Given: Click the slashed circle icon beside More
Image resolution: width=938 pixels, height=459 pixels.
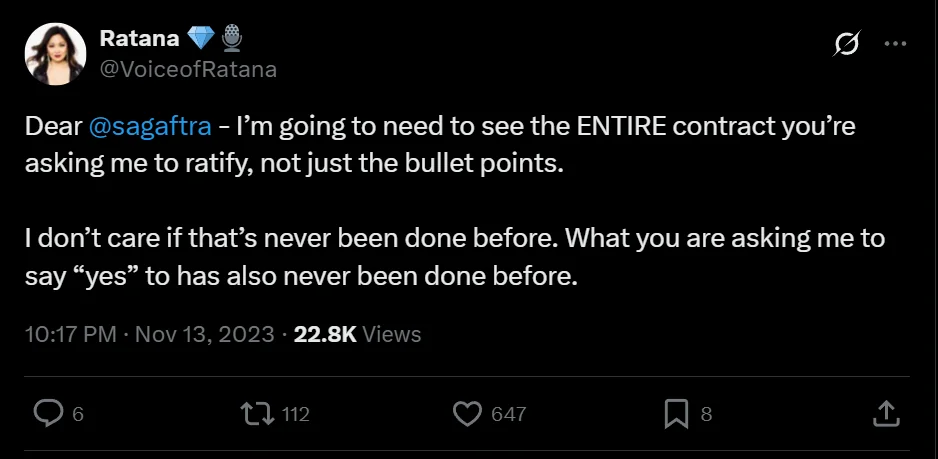Looking at the screenshot, I should (x=845, y=44).
